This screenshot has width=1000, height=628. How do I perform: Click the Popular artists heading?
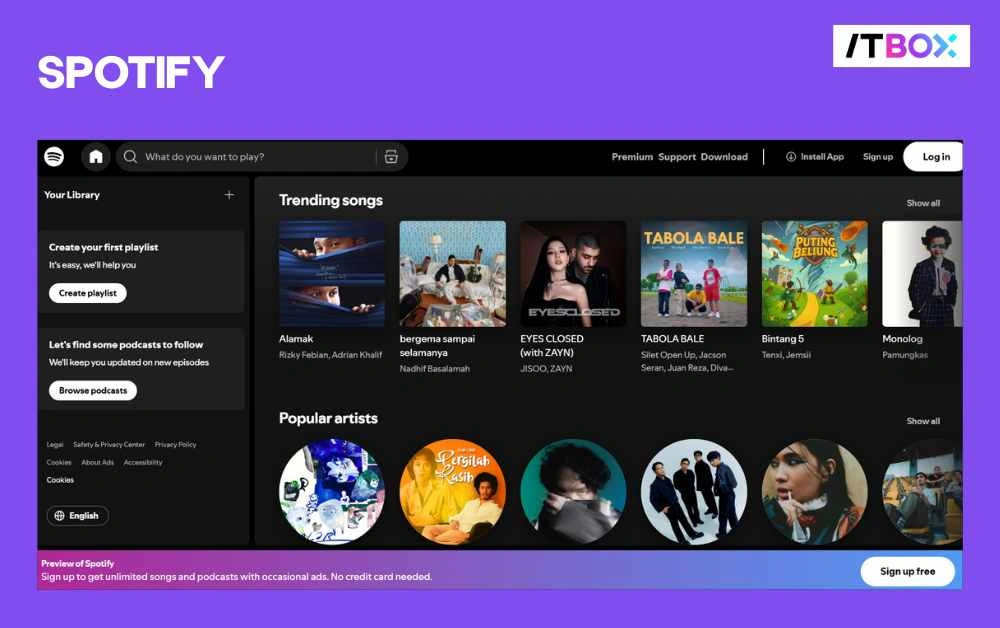(x=328, y=419)
